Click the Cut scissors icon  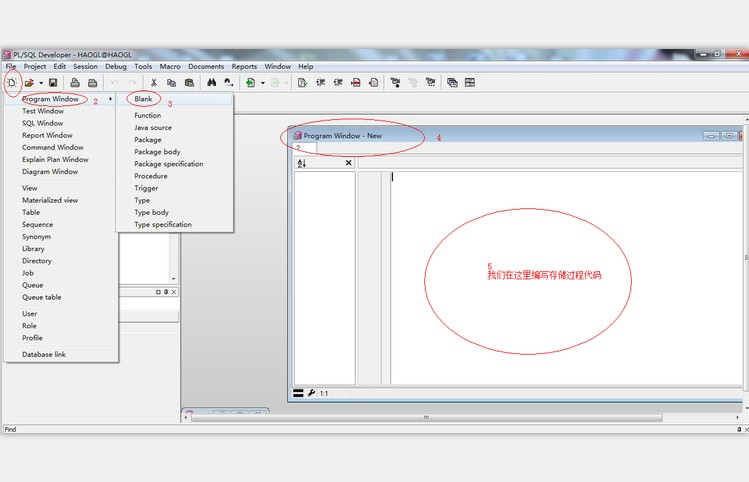pos(154,82)
